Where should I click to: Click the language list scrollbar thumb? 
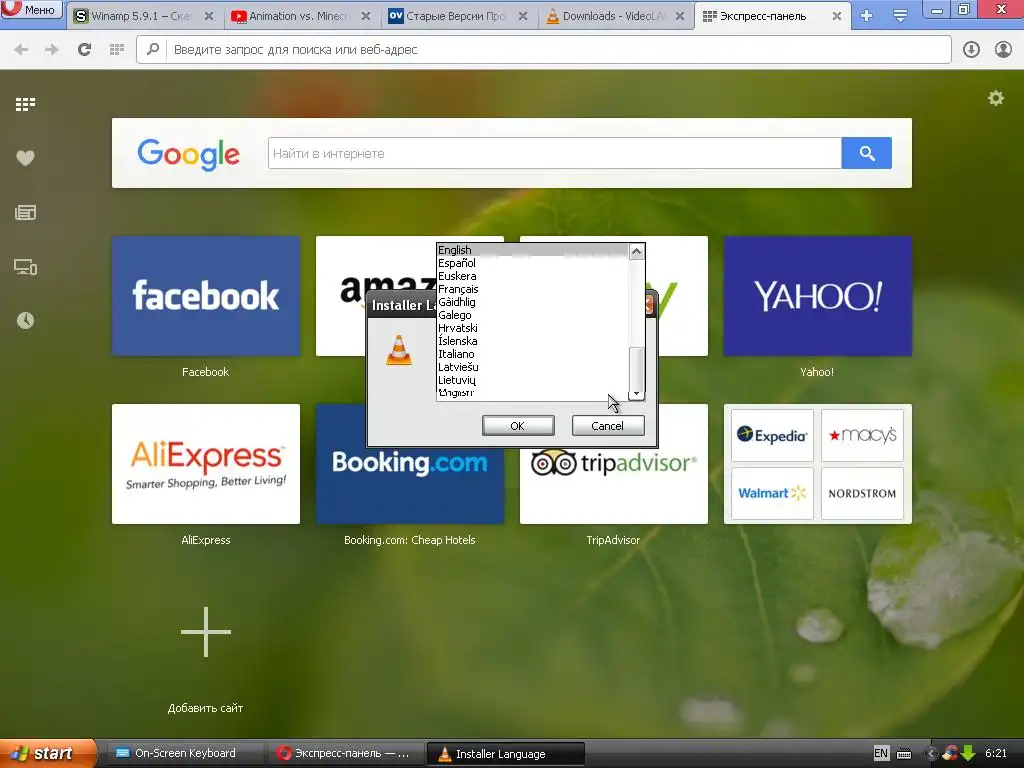click(636, 368)
